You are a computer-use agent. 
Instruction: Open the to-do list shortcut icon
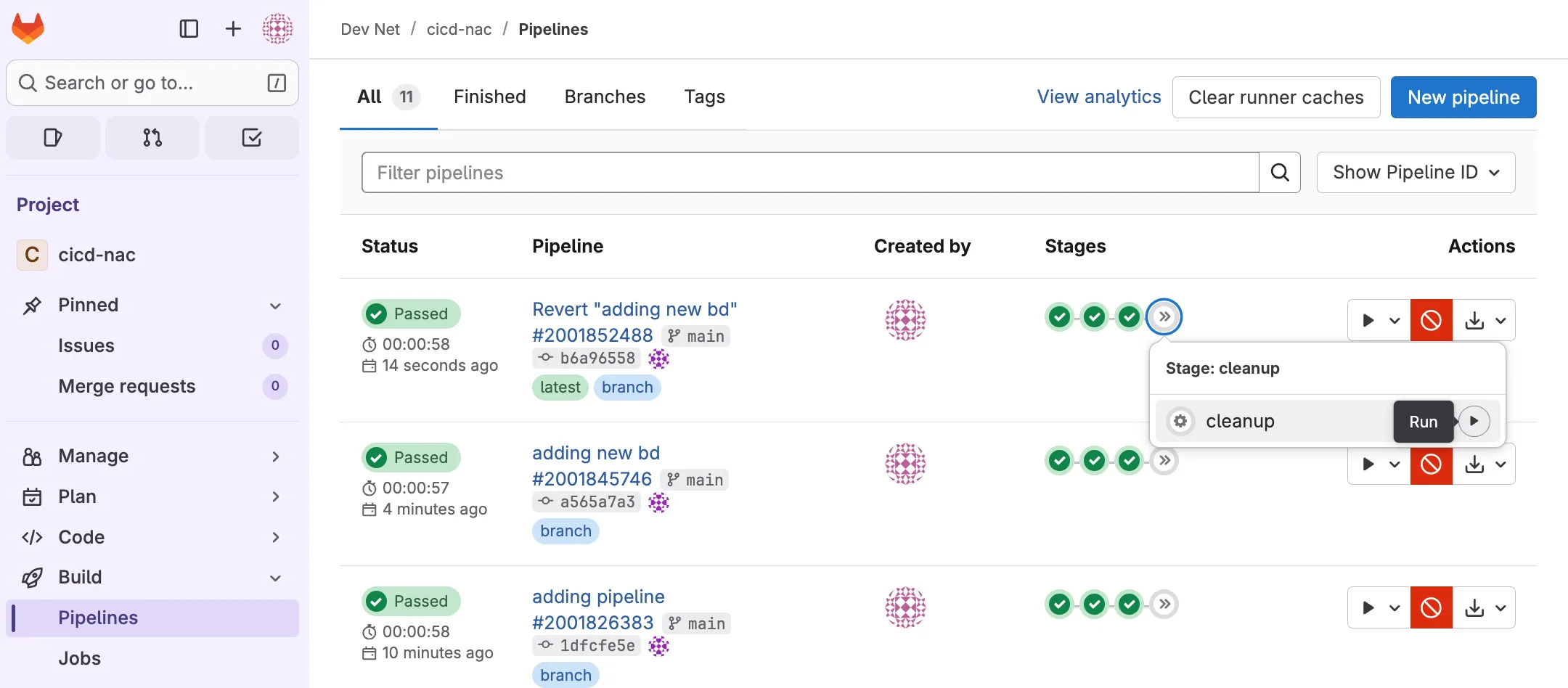click(251, 138)
